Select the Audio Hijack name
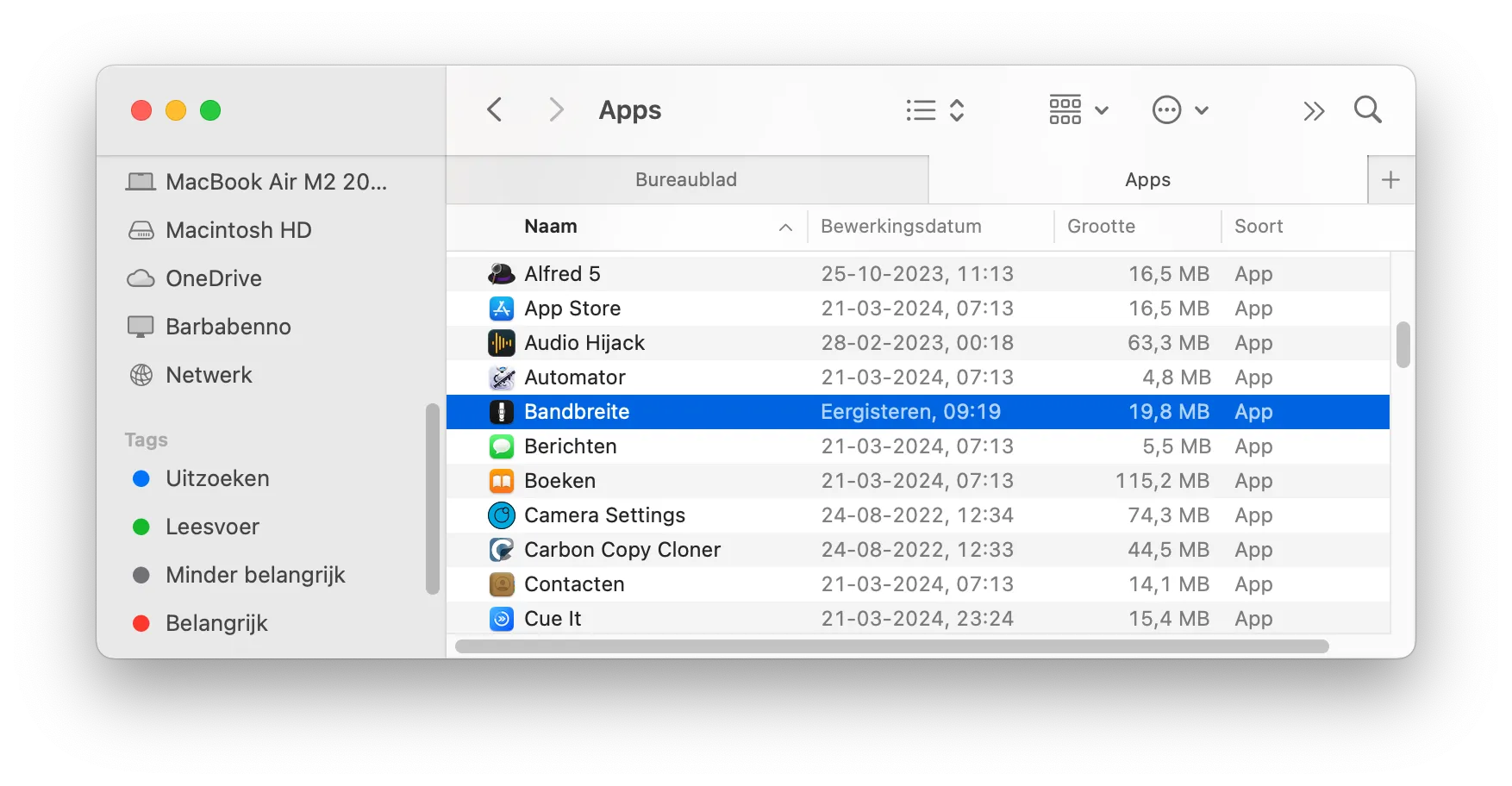Image resolution: width=1512 pixels, height=786 pixels. [584, 343]
